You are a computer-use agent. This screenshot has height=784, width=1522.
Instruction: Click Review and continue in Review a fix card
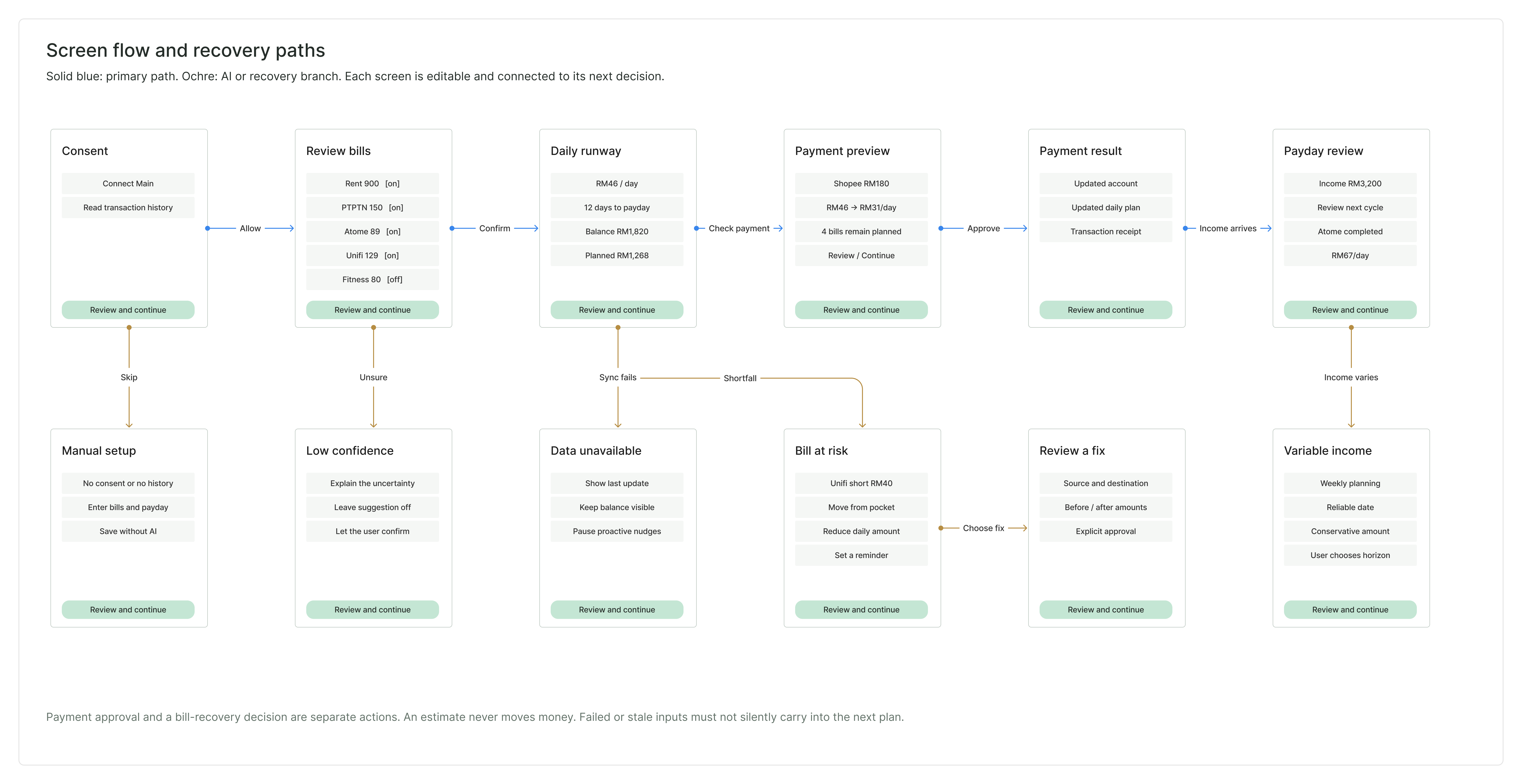coord(1106,609)
